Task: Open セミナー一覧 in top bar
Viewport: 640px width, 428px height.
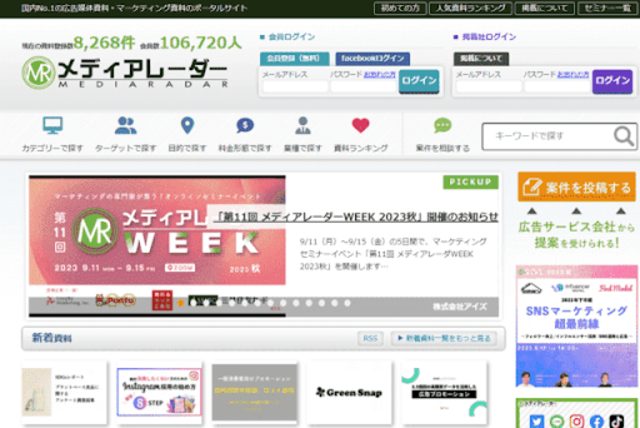Action: pyautogui.click(x=608, y=8)
